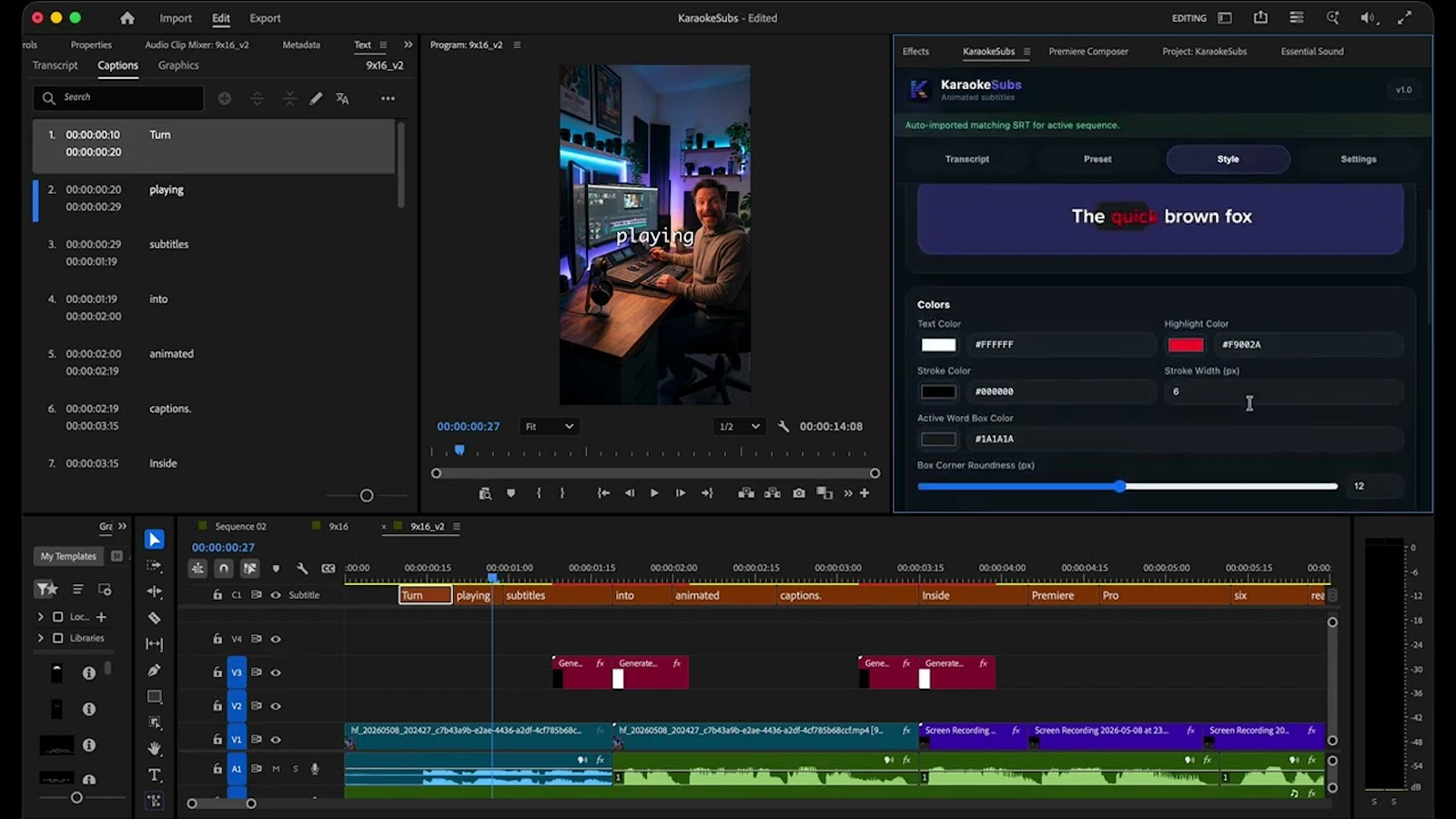Expand program monitor button overflow chevrons
Image resolution: width=1456 pixels, height=819 pixels.
848,493
